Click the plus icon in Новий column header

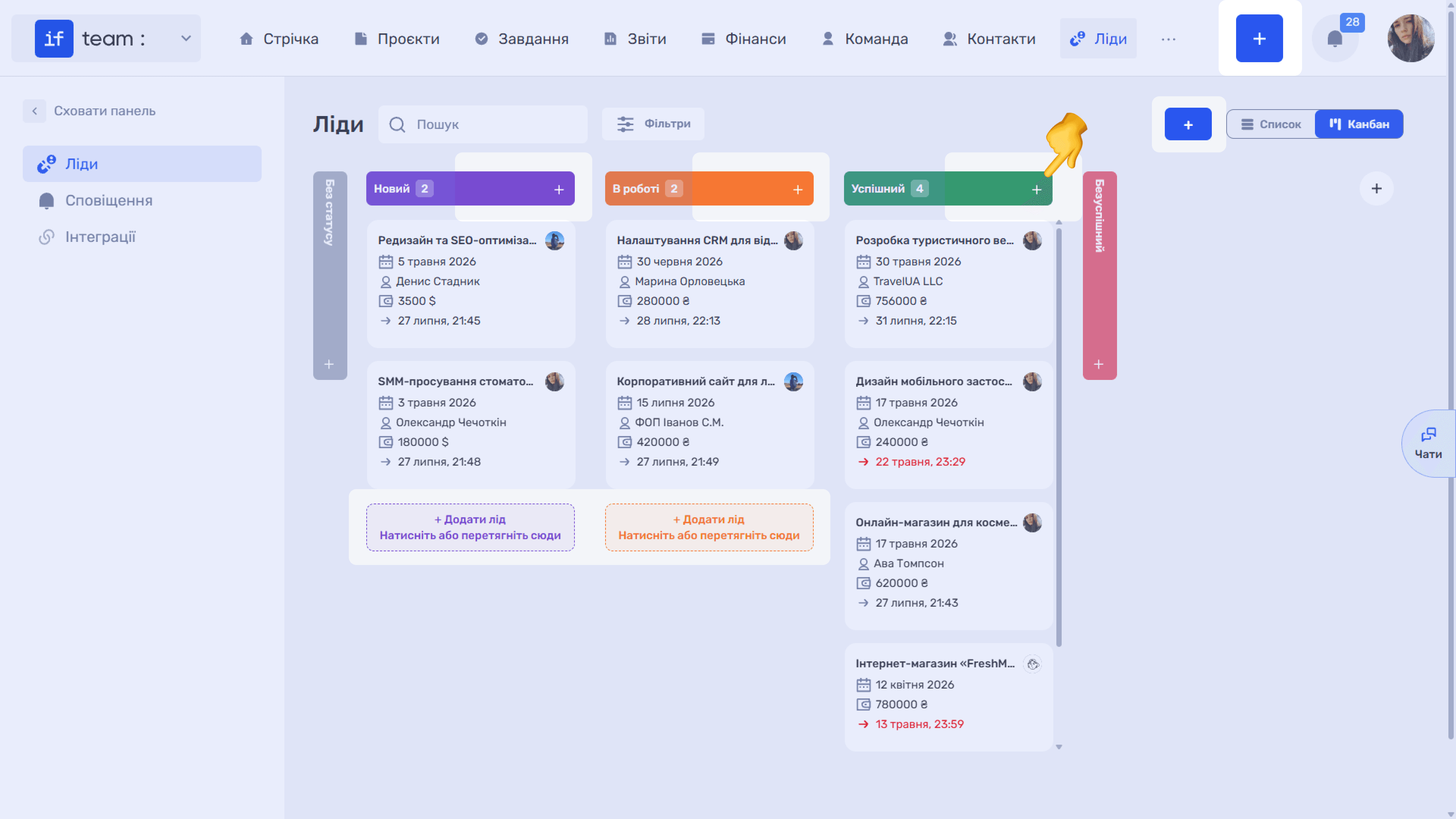(x=559, y=189)
